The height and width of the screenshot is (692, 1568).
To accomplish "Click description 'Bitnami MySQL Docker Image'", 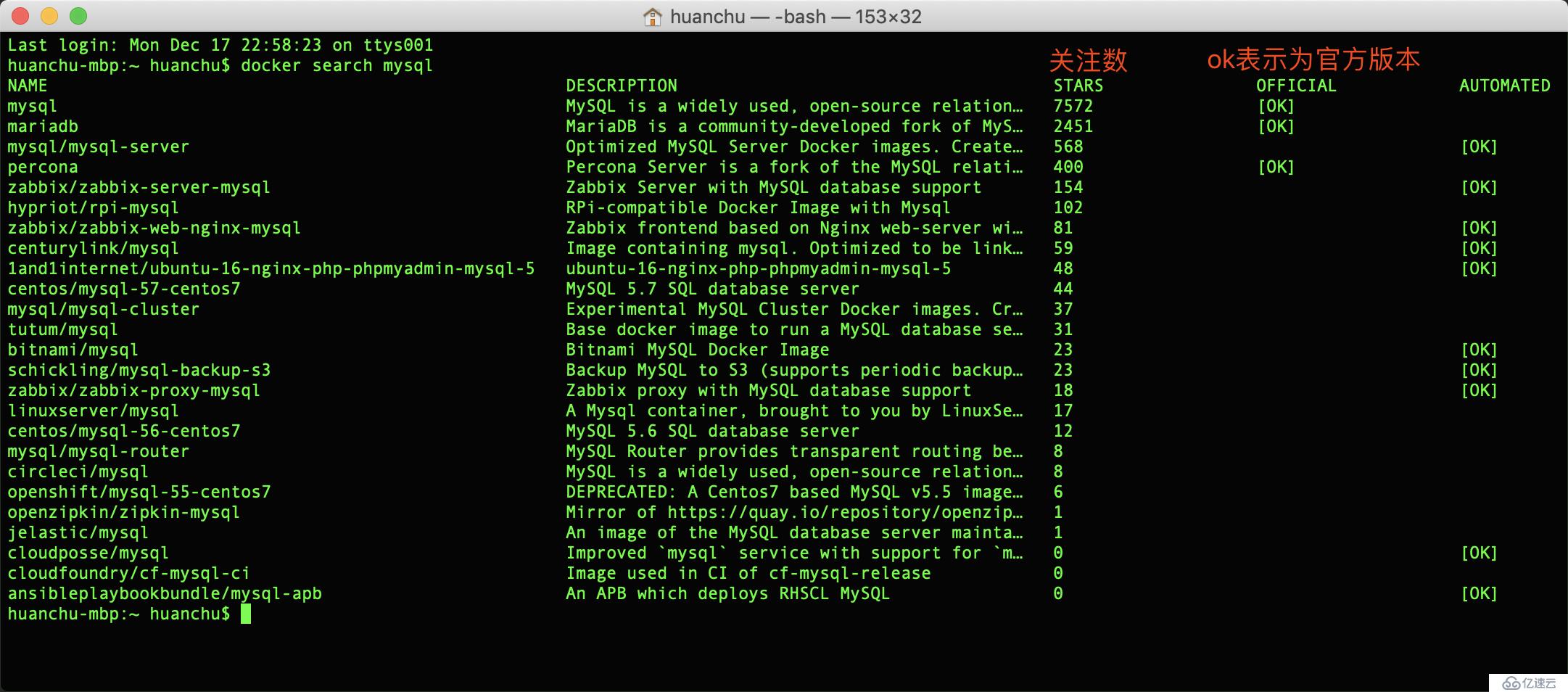I will pos(698,350).
